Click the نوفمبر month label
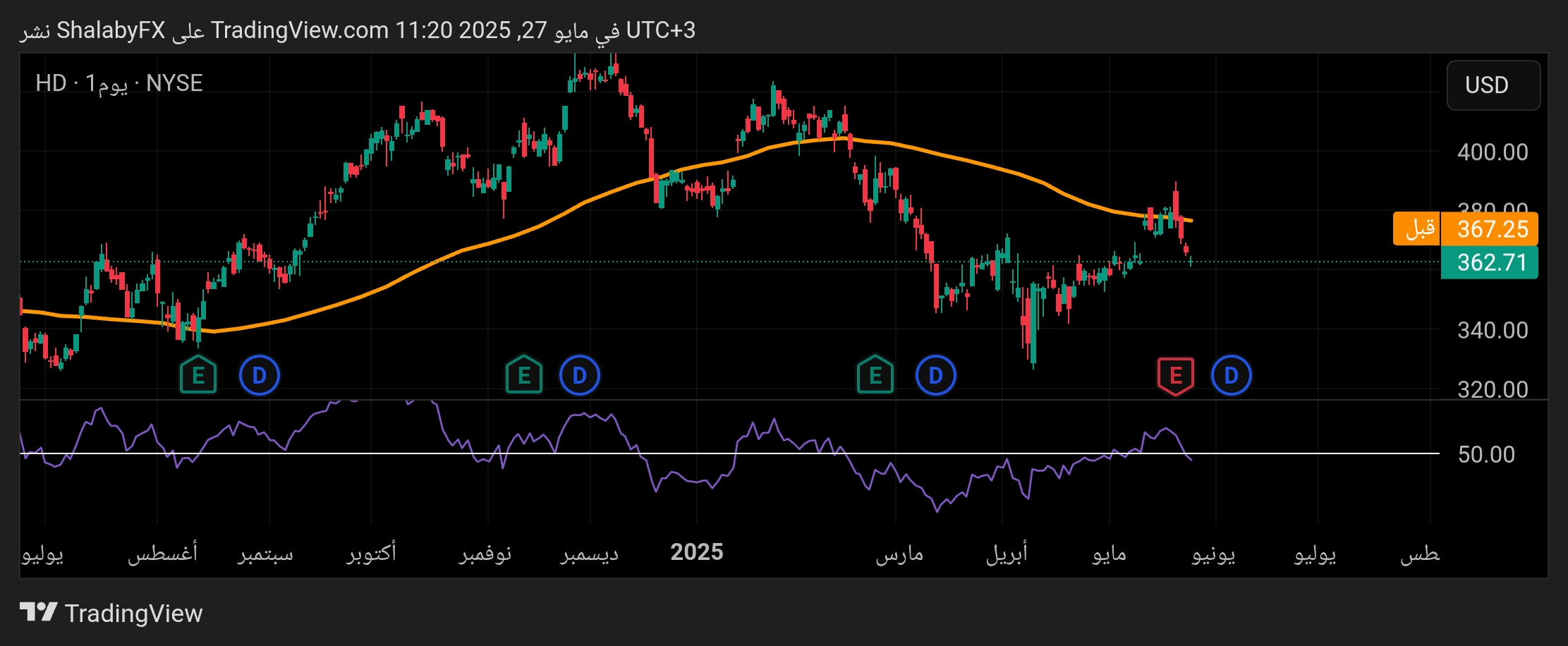This screenshot has width=1568, height=646. tap(485, 554)
